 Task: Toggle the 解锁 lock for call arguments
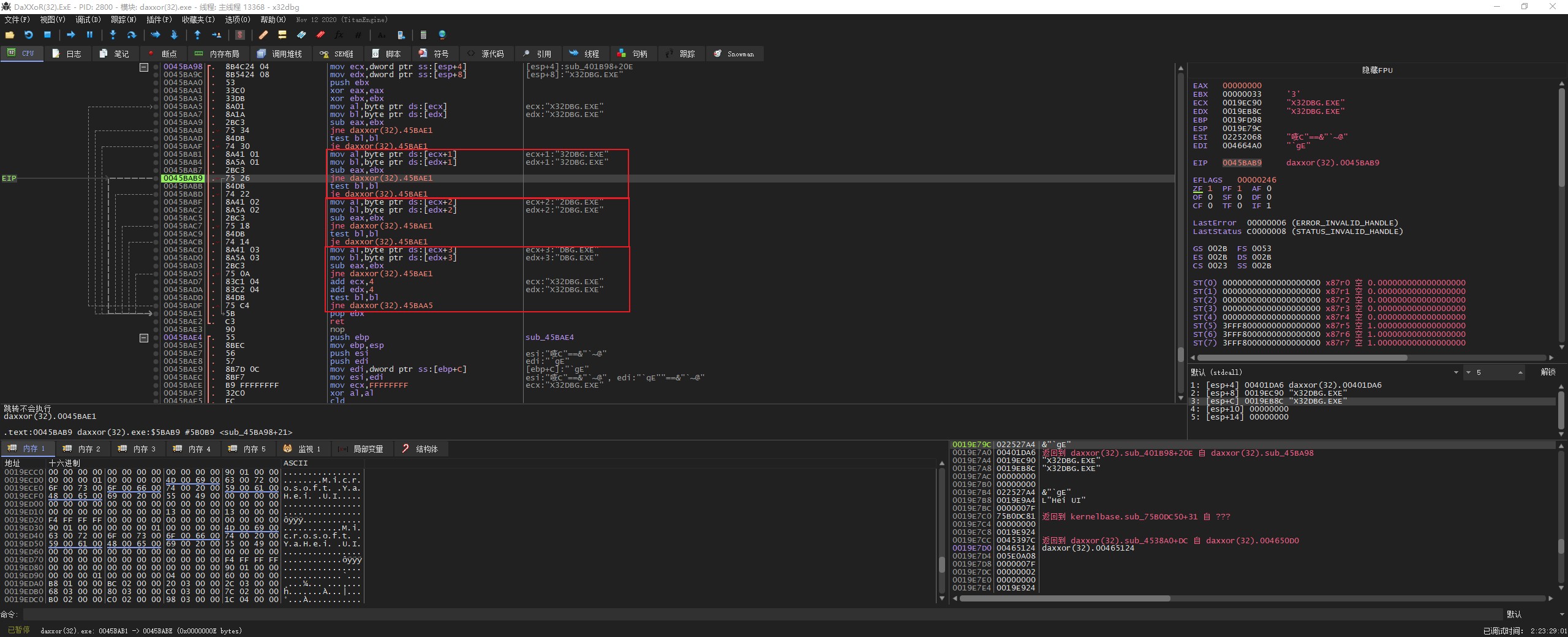coord(1547,372)
